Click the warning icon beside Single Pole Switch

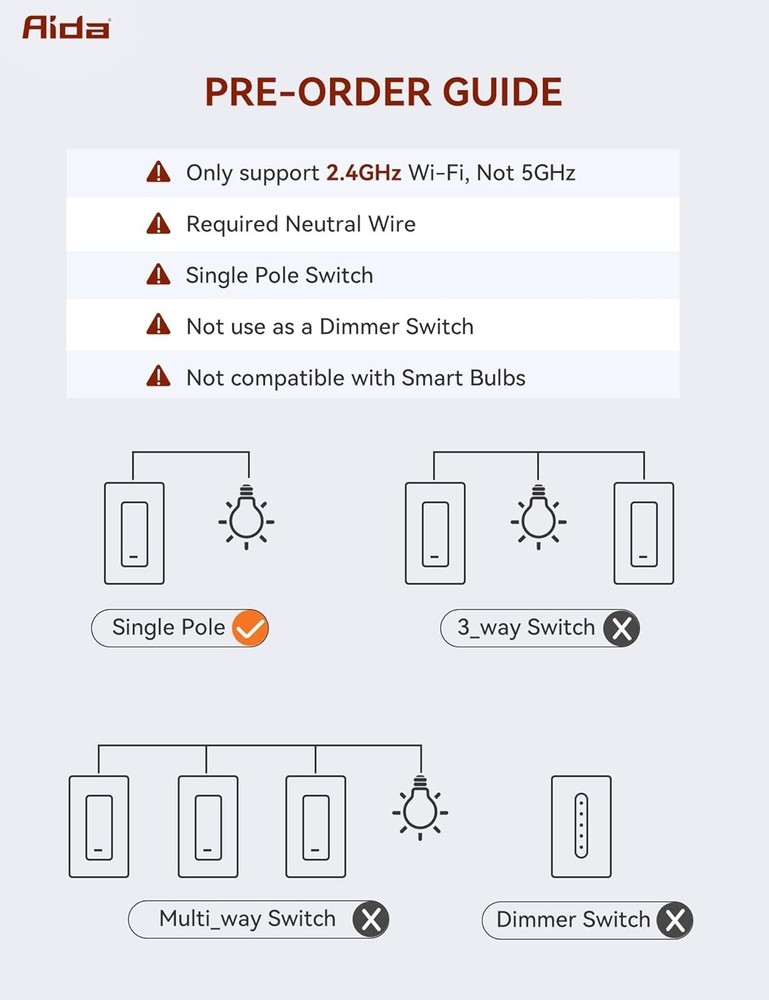click(158, 275)
